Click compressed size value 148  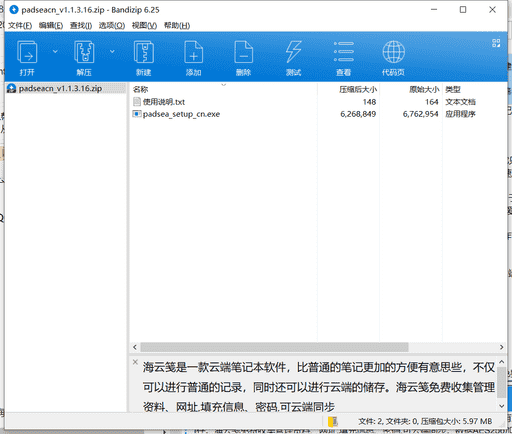point(369,102)
